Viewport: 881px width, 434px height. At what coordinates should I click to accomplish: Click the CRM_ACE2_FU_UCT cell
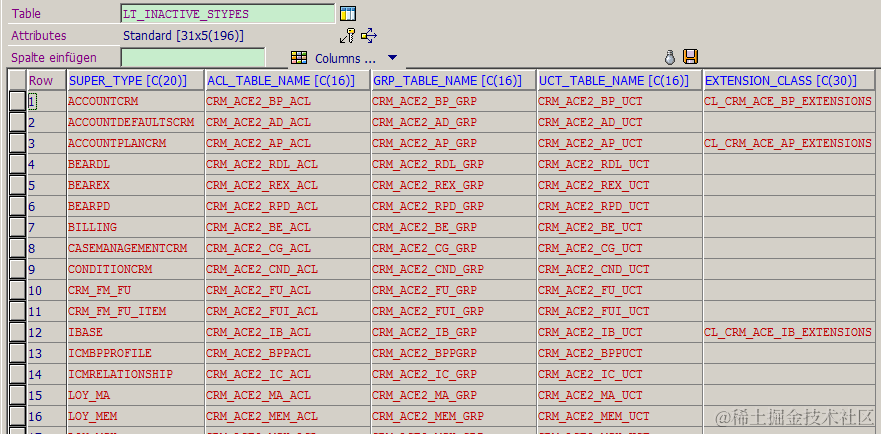coord(619,290)
